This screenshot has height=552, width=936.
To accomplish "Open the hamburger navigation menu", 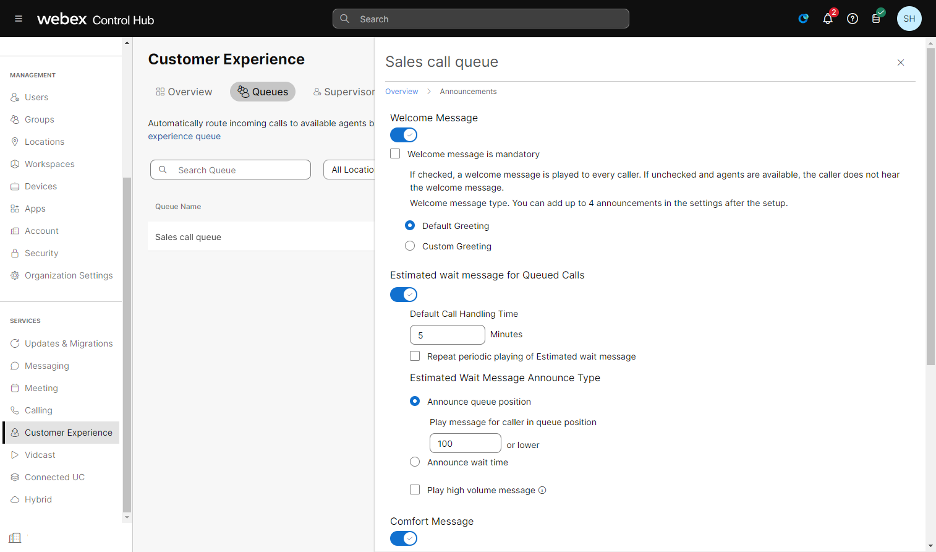I will click(19, 19).
